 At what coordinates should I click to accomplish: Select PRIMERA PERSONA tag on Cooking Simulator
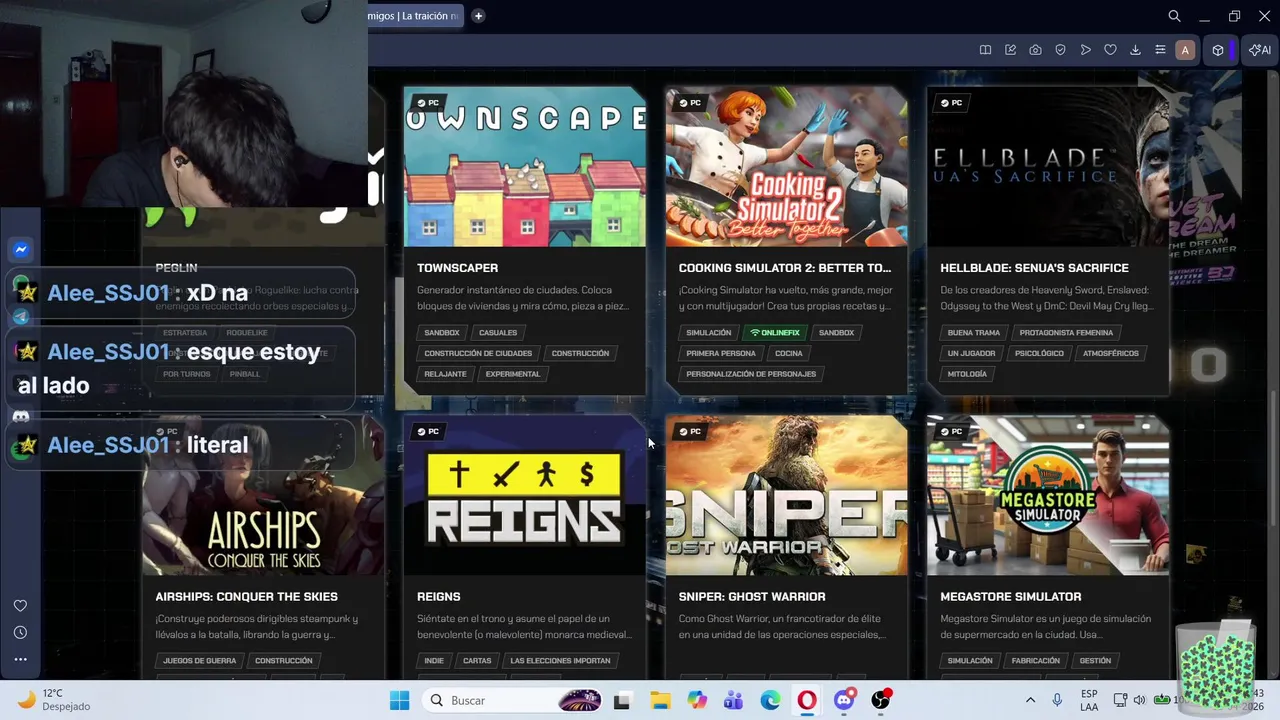pos(721,353)
